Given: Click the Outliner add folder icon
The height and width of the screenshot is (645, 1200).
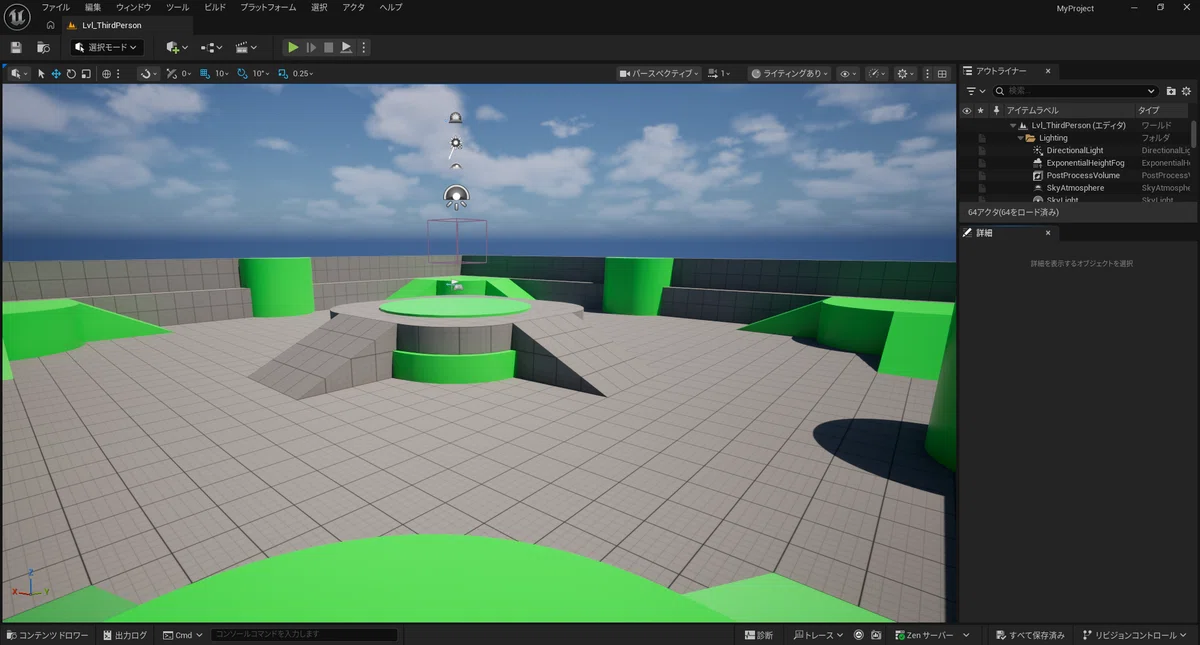Looking at the screenshot, I should coord(1171,91).
